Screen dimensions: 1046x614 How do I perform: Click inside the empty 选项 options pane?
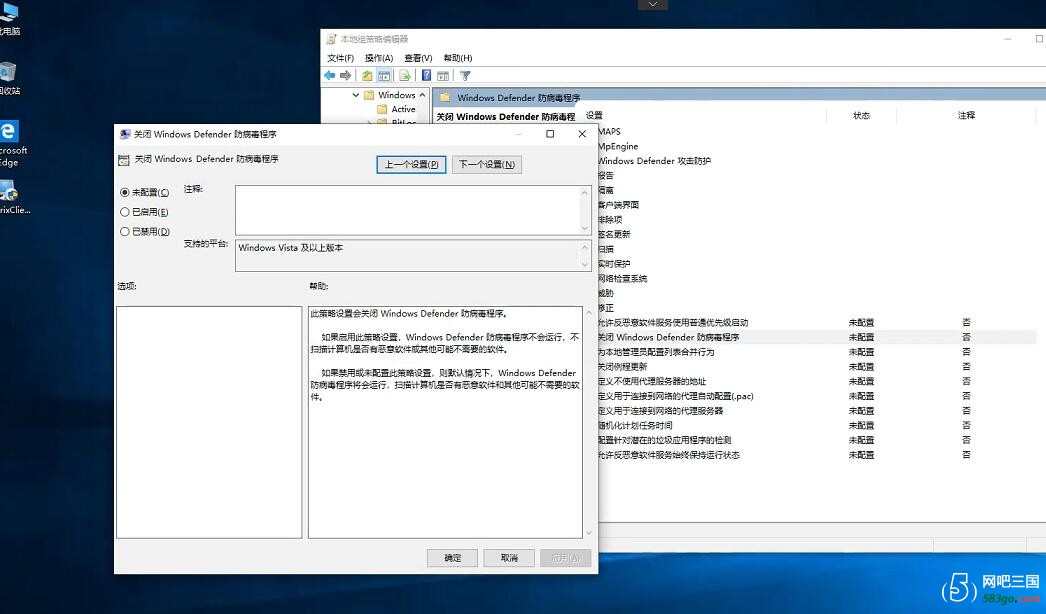pyautogui.click(x=209, y=422)
